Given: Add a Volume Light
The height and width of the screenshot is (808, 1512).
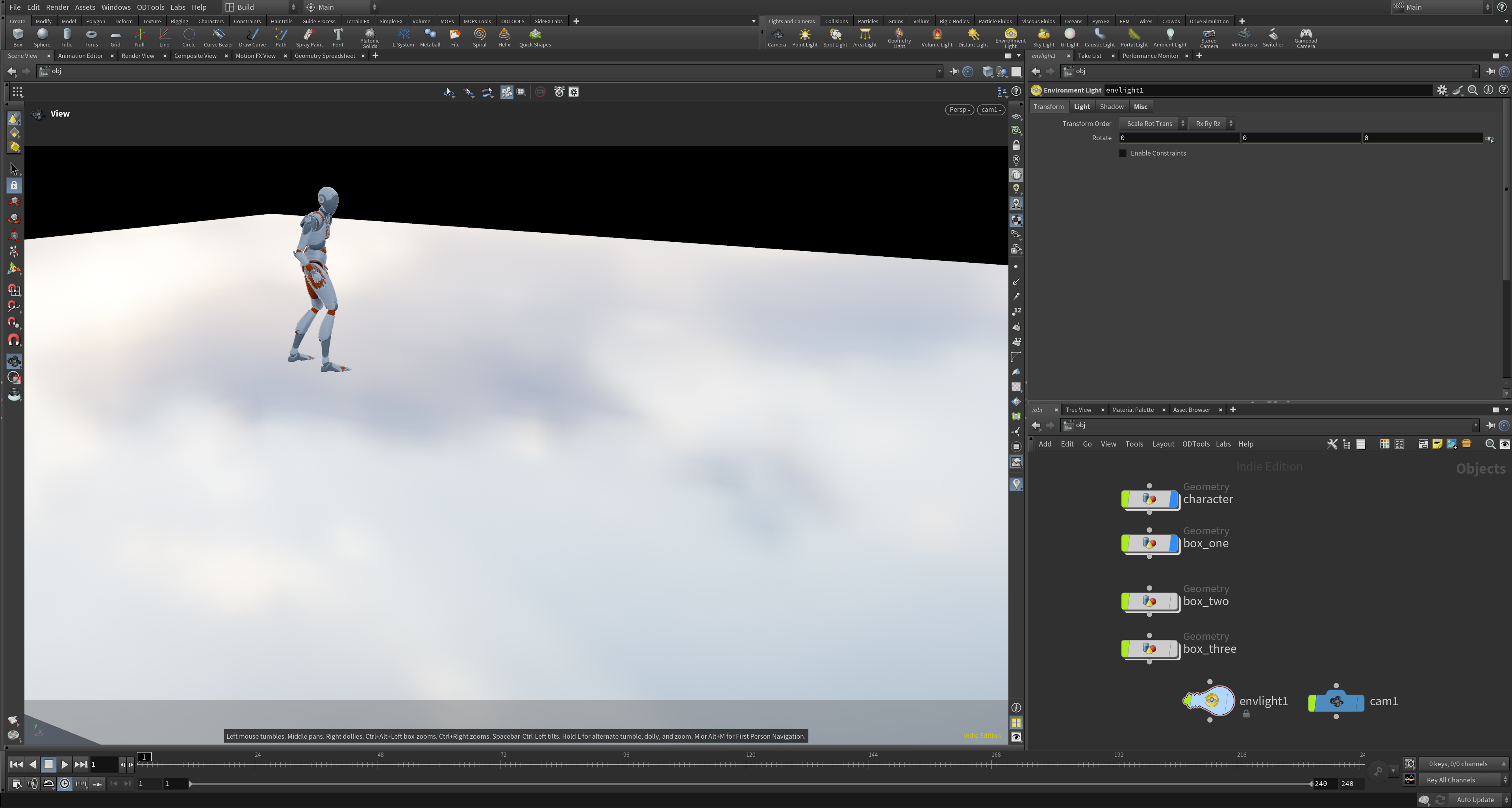Looking at the screenshot, I should [937, 37].
